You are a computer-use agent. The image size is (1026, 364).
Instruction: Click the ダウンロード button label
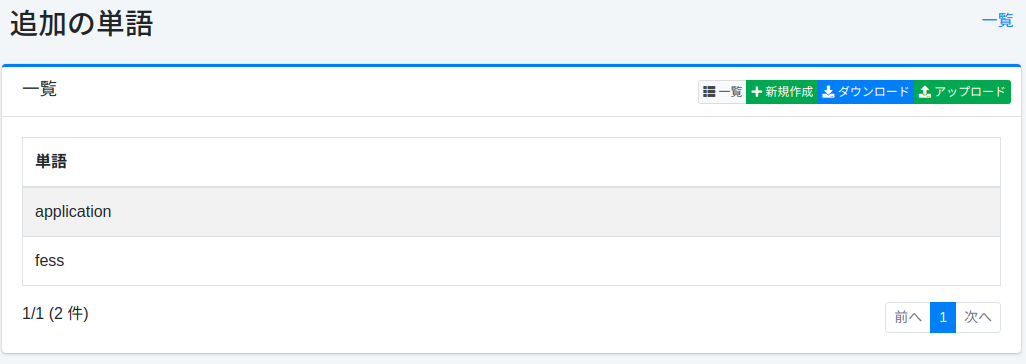pyautogui.click(x=874, y=92)
